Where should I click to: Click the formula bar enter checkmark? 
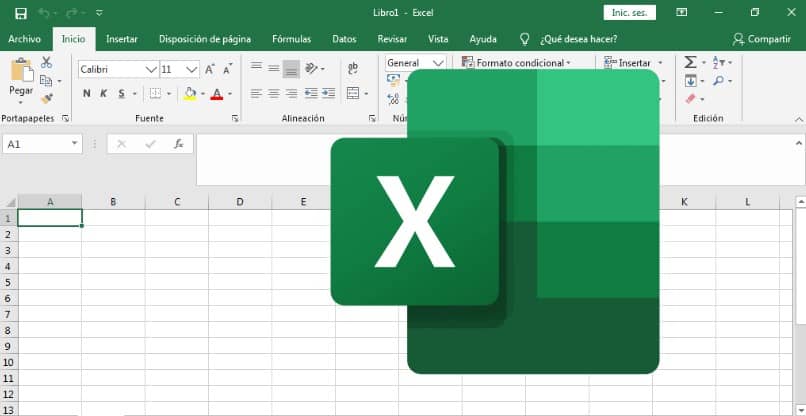point(150,144)
